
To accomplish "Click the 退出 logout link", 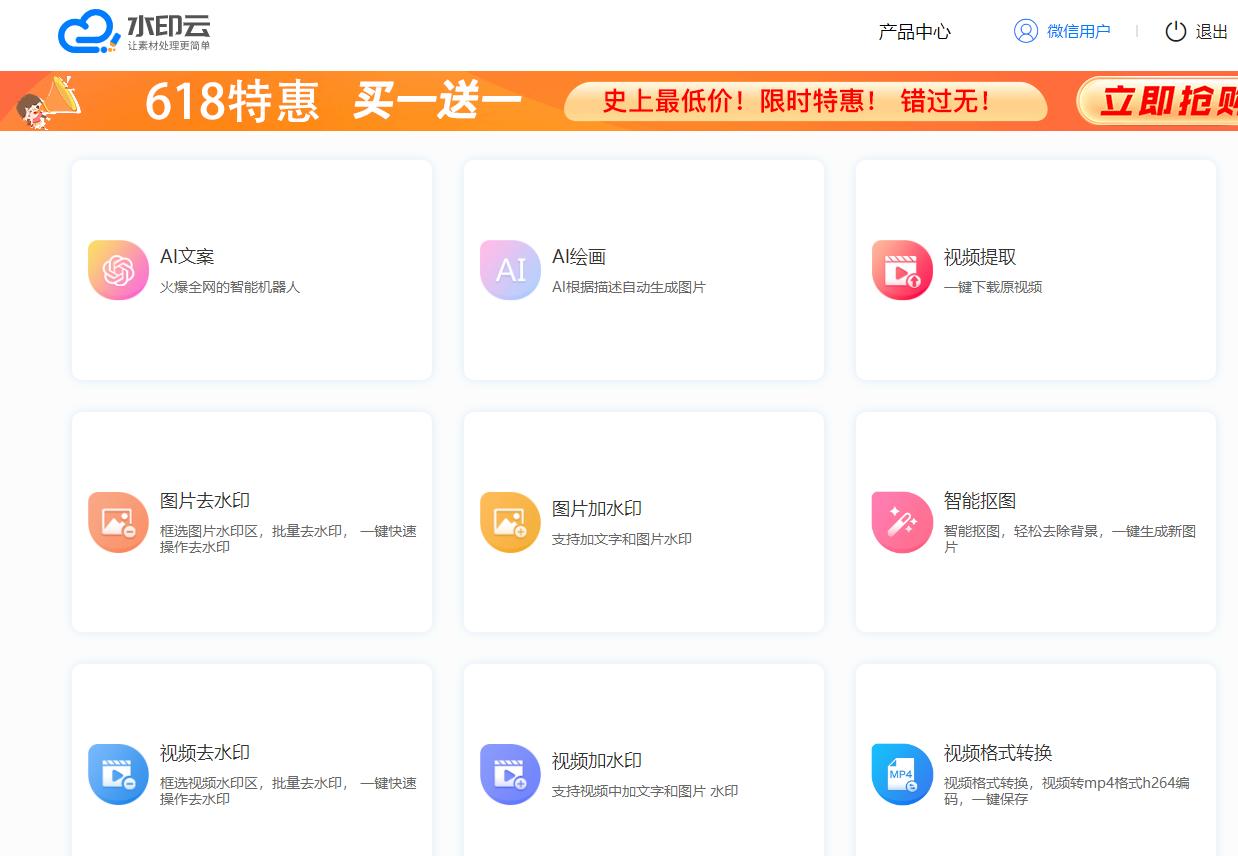I will point(1213,32).
